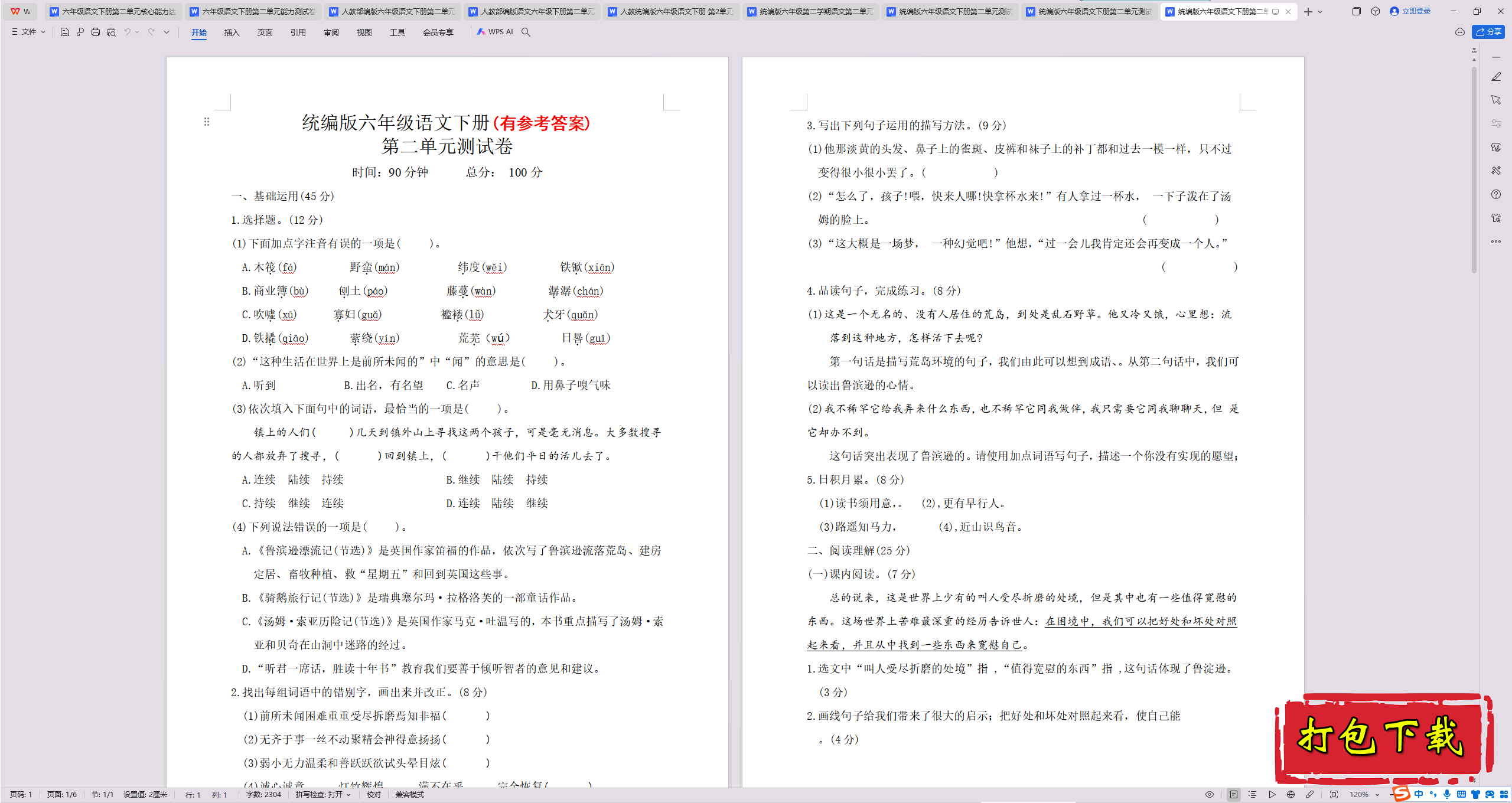The height and width of the screenshot is (803, 1512).
Task: Click the help question mark sidebar icon
Action: click(x=1496, y=194)
